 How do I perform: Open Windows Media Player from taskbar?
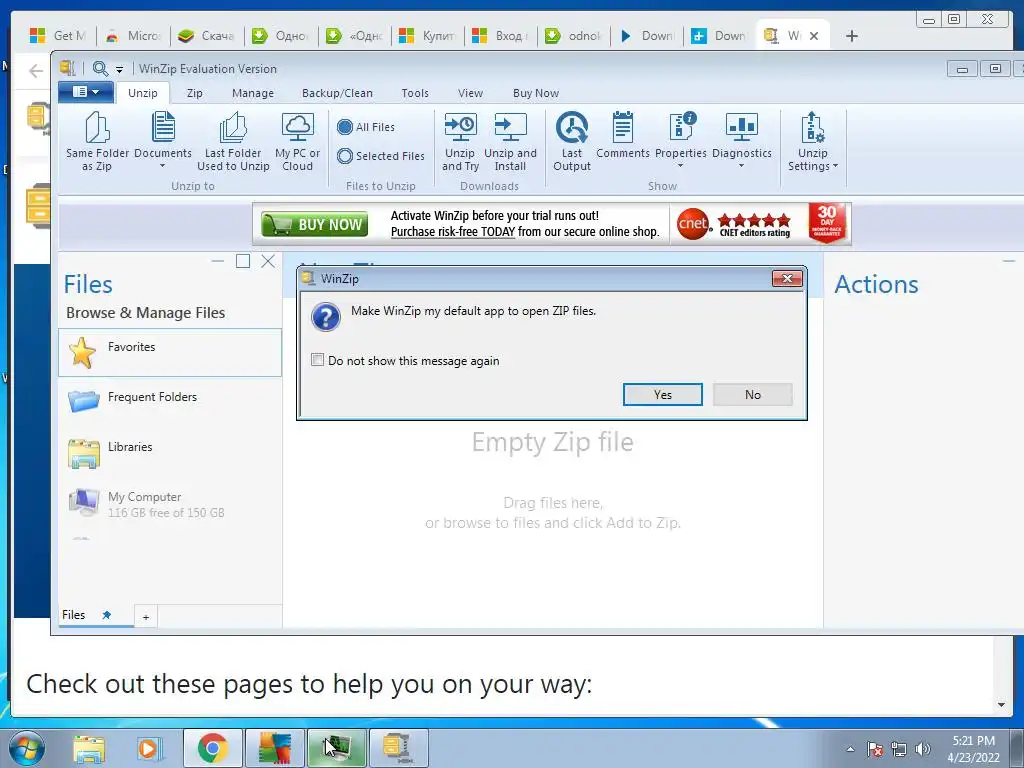pos(149,748)
